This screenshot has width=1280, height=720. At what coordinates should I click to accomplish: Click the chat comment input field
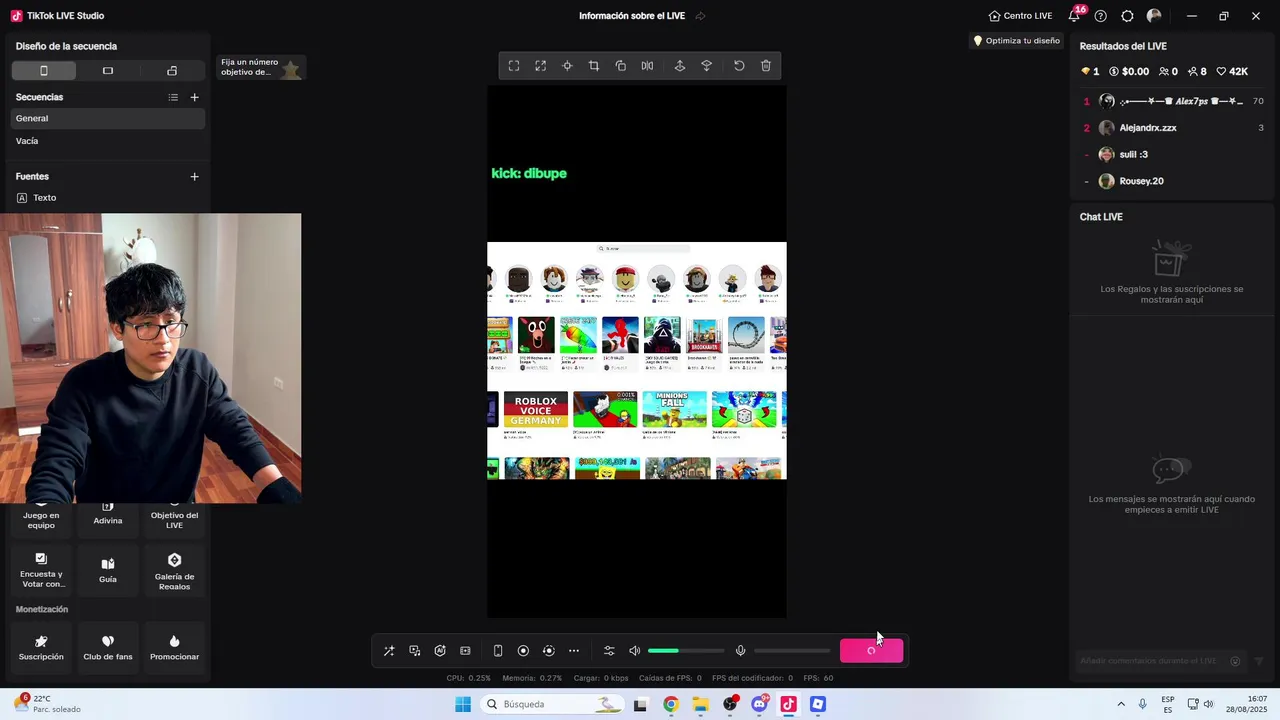click(x=1160, y=661)
